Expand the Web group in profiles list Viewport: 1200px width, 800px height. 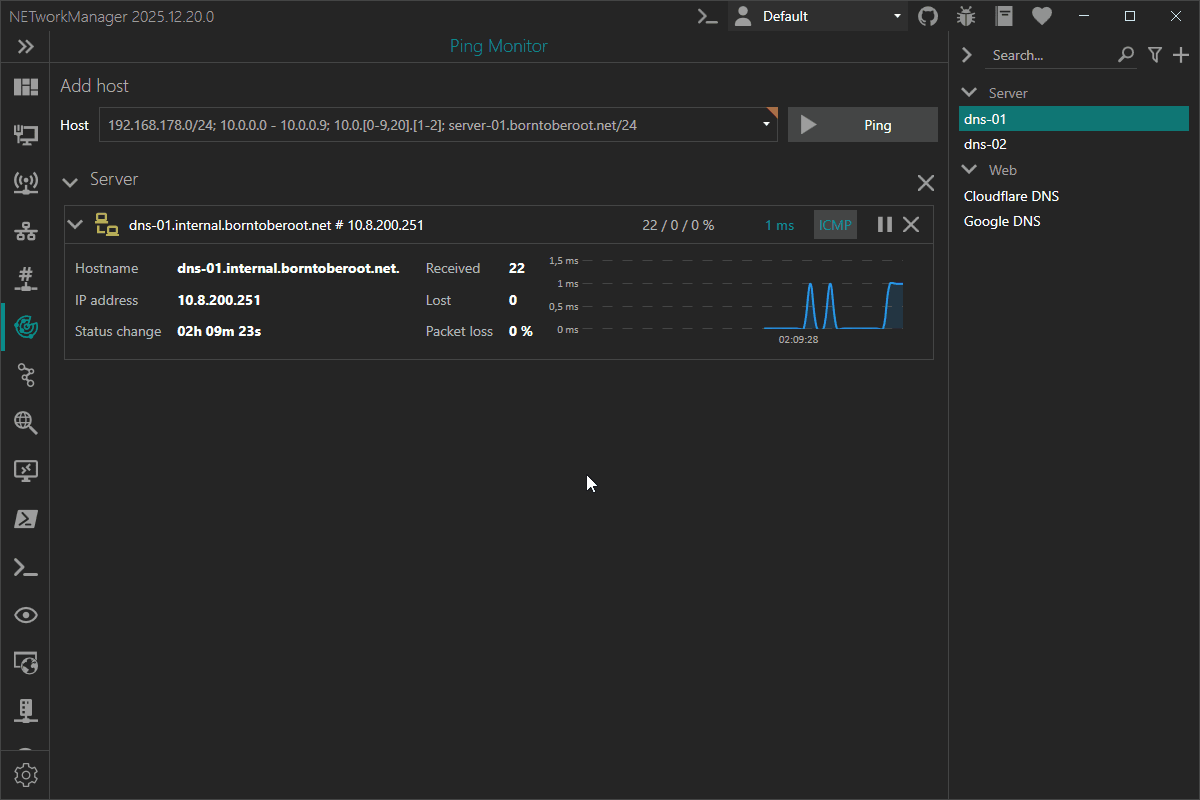(967, 169)
